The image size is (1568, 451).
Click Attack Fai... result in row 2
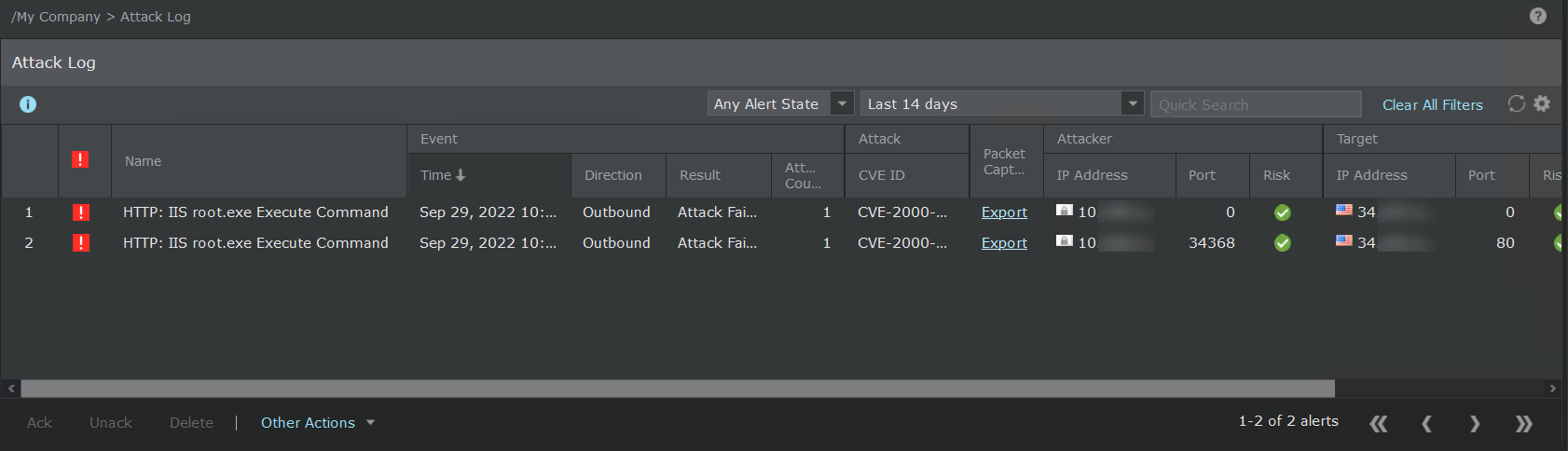tap(717, 243)
